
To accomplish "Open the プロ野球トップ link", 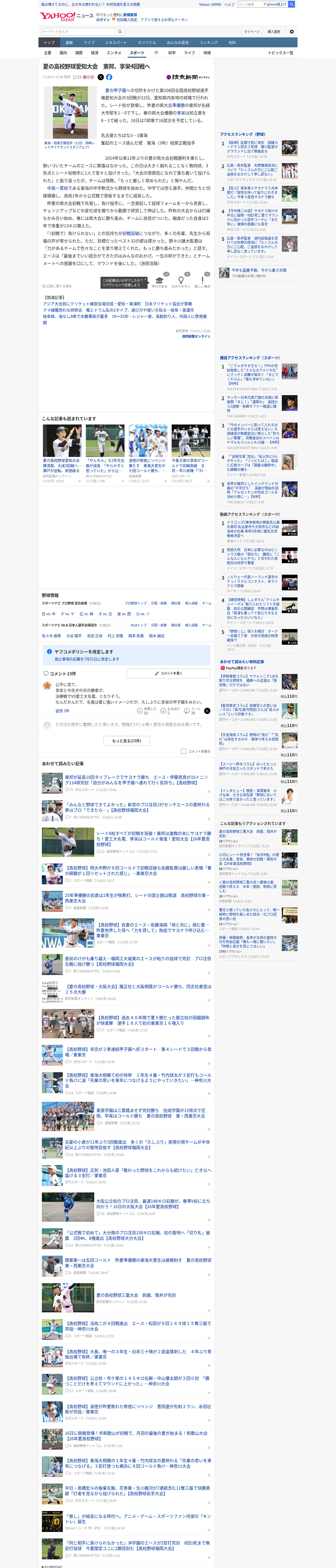I will tap(135, 603).
